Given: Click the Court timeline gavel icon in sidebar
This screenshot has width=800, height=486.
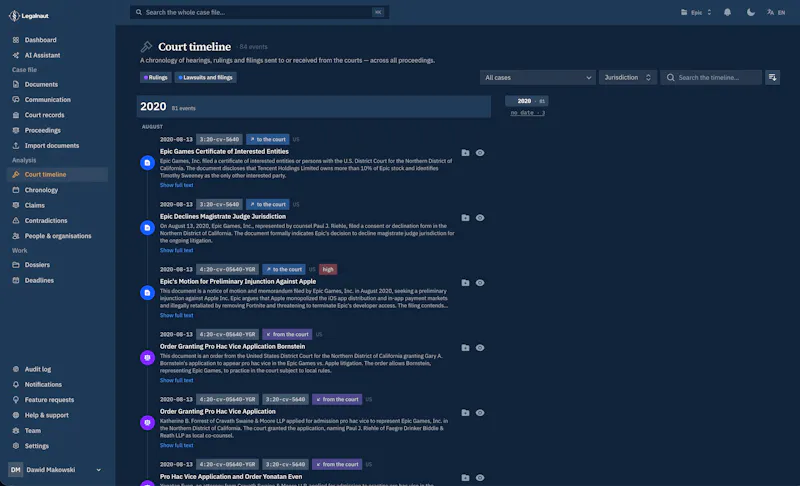Looking at the screenshot, I should point(16,174).
